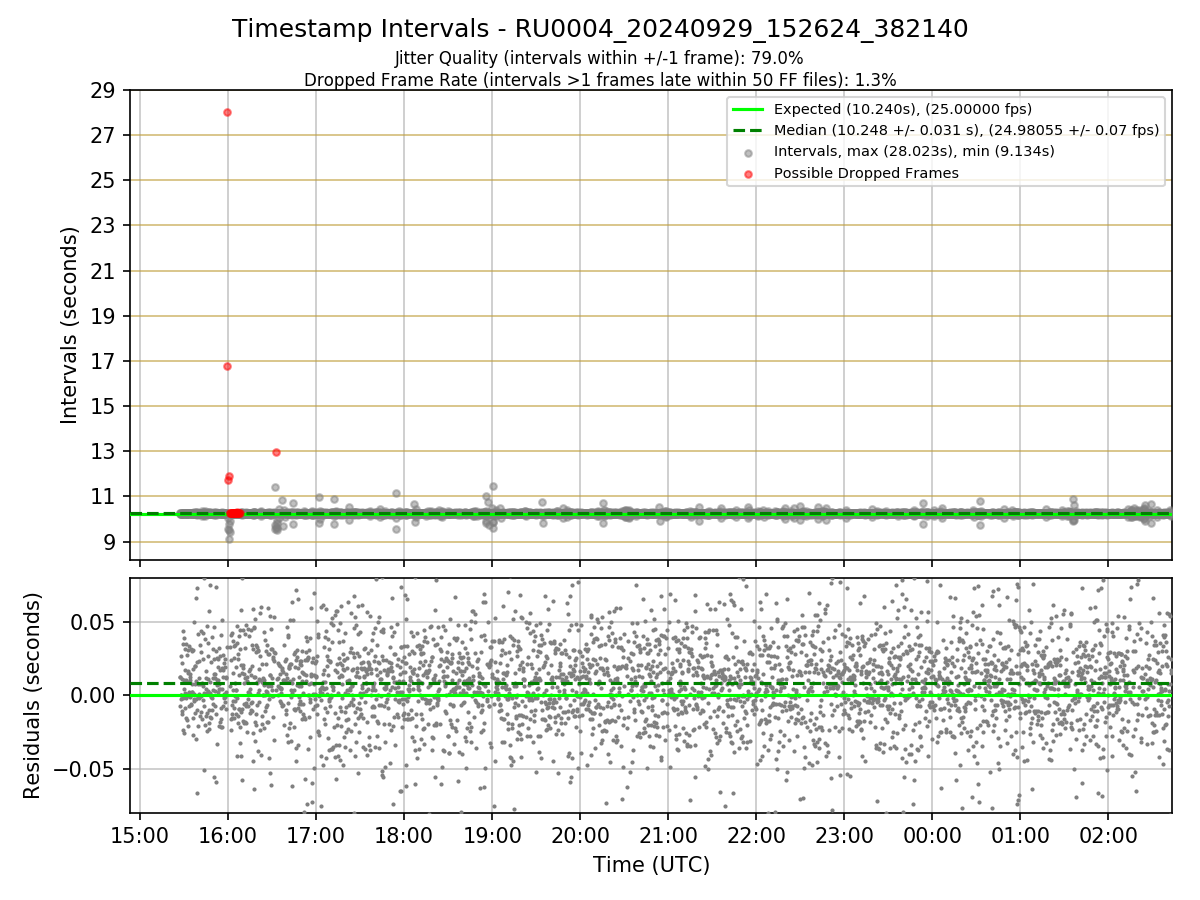Click the "9" tick on the intervals axis
The width and height of the screenshot is (1200, 900).
tap(111, 542)
